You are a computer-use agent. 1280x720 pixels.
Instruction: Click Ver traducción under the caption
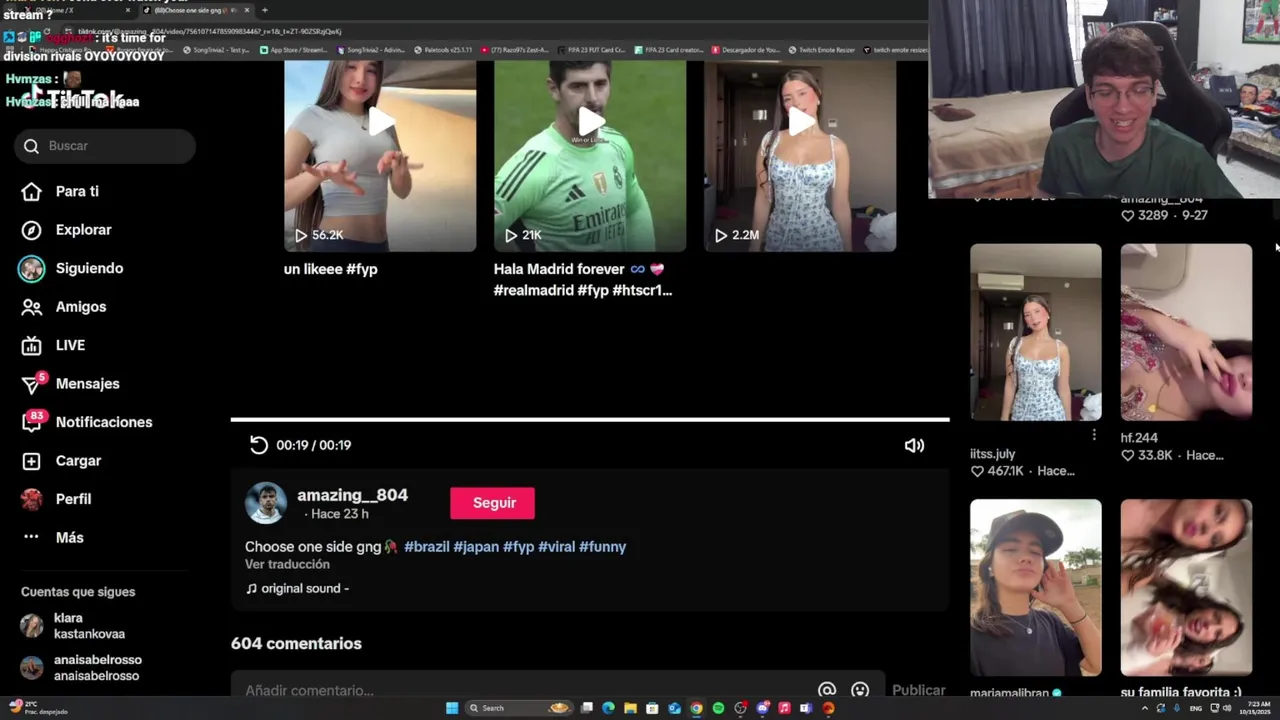(287, 565)
